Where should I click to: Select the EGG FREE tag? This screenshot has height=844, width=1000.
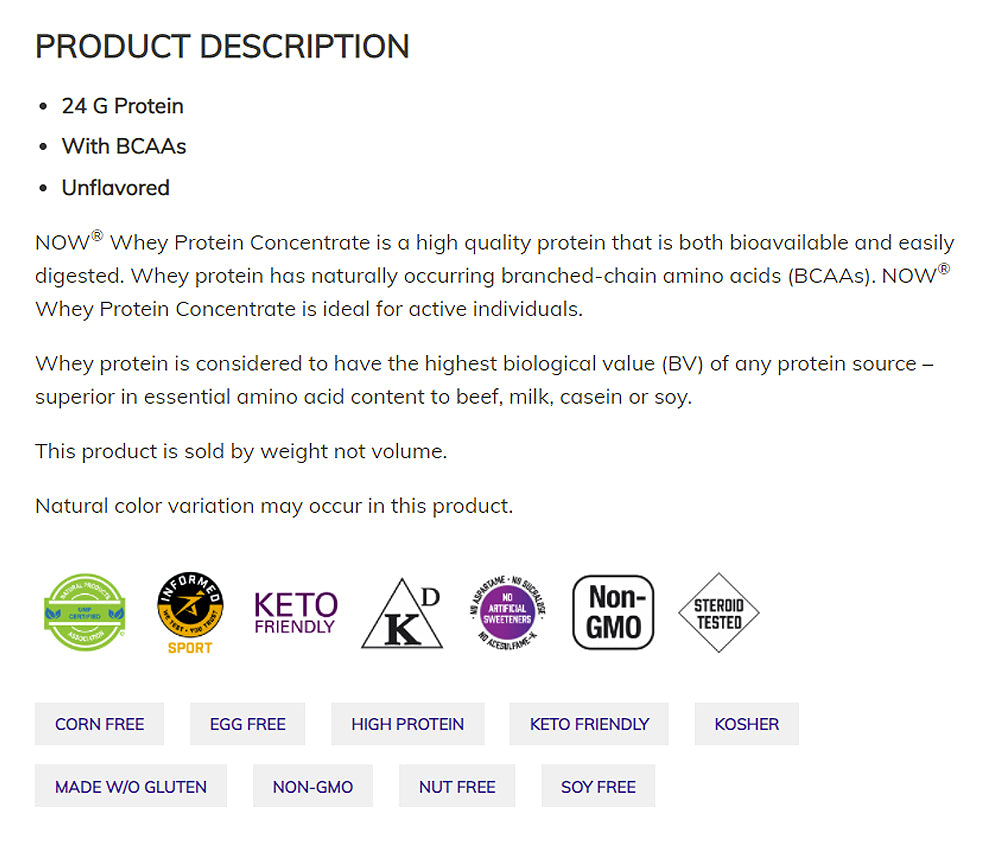click(x=248, y=724)
